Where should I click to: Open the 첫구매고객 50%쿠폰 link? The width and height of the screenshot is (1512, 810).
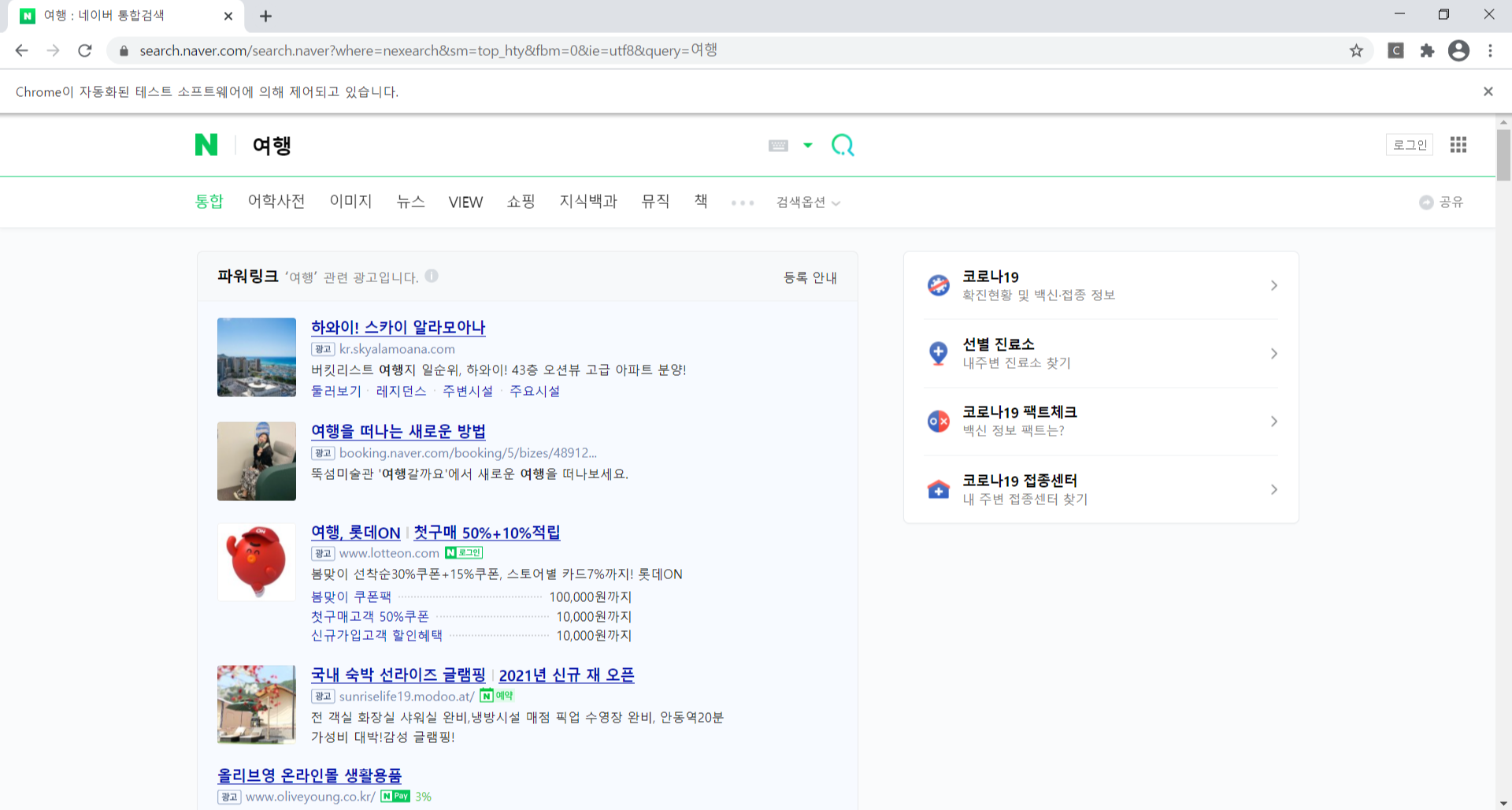tap(370, 616)
